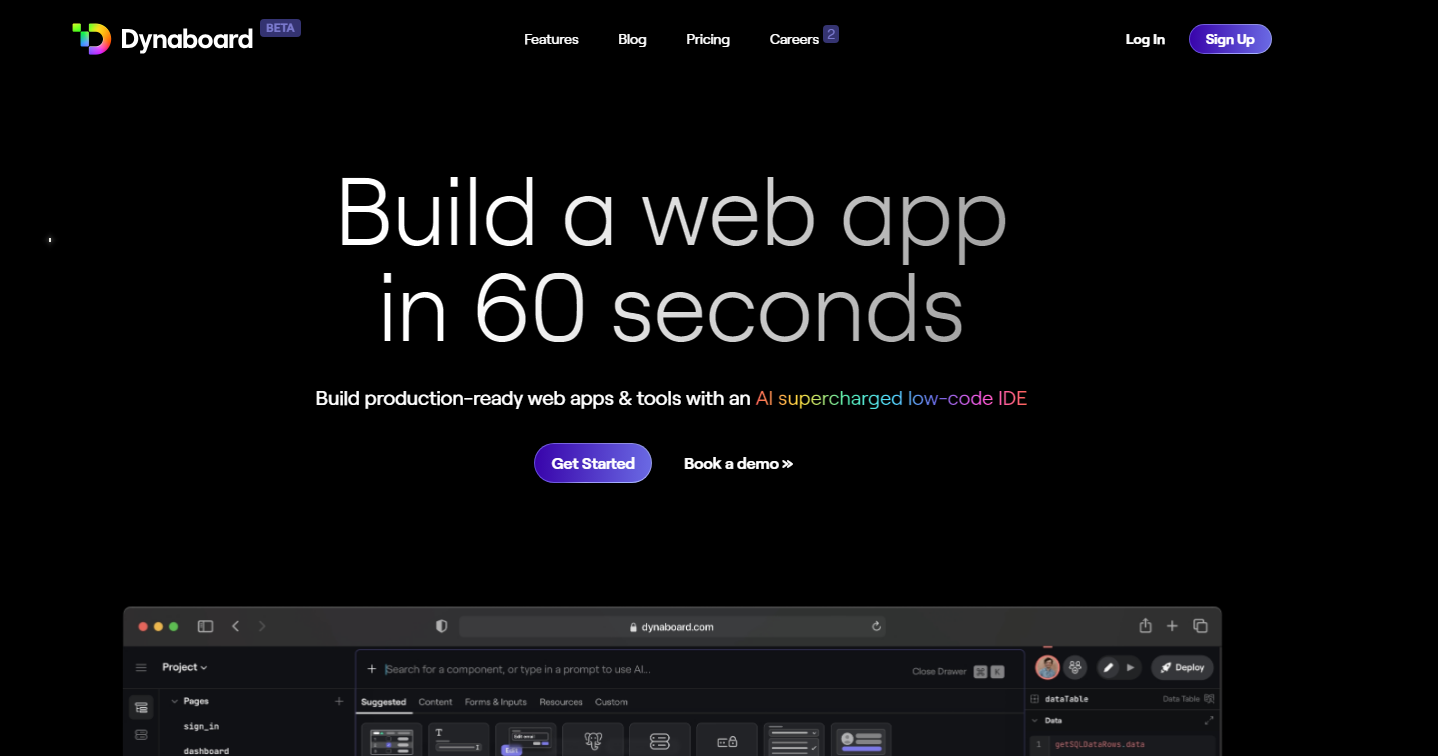Click the getSQLDataRows.data code line
This screenshot has width=1438, height=756.
(x=1100, y=744)
